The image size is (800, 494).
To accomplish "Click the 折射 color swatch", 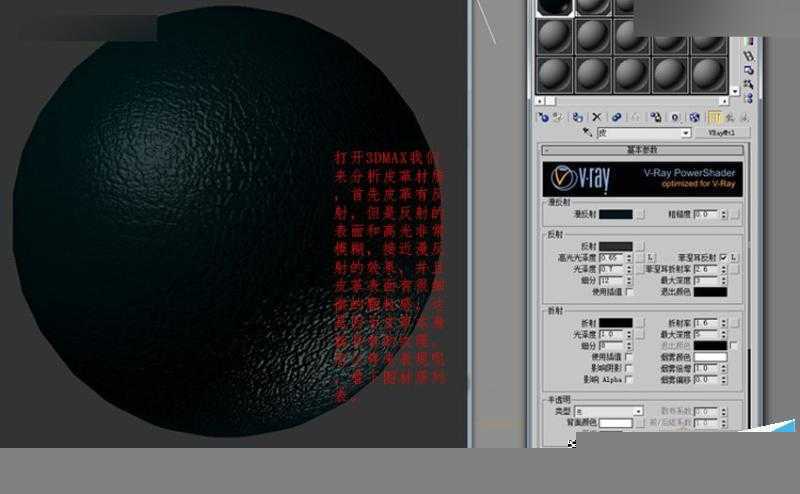I will tap(616, 323).
